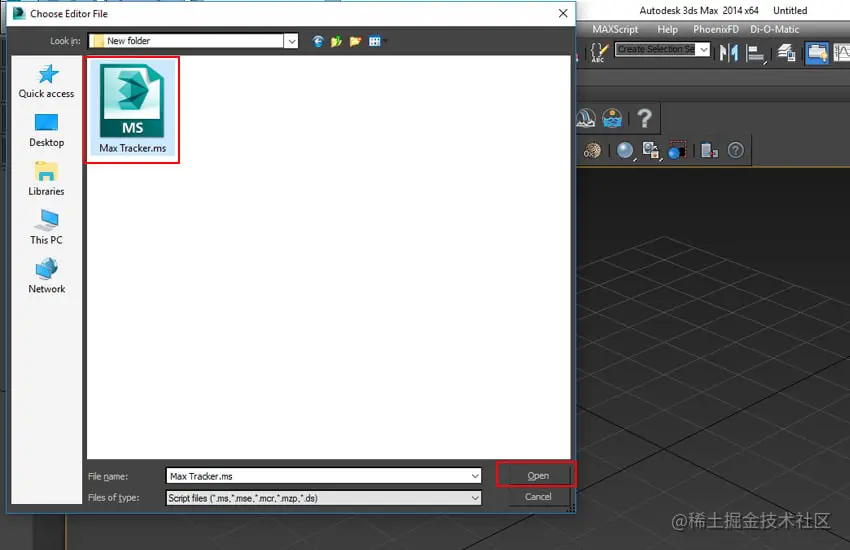The image size is (850, 550).
Task: Click the teapot thumbnails toolbar icon
Action: point(651,150)
